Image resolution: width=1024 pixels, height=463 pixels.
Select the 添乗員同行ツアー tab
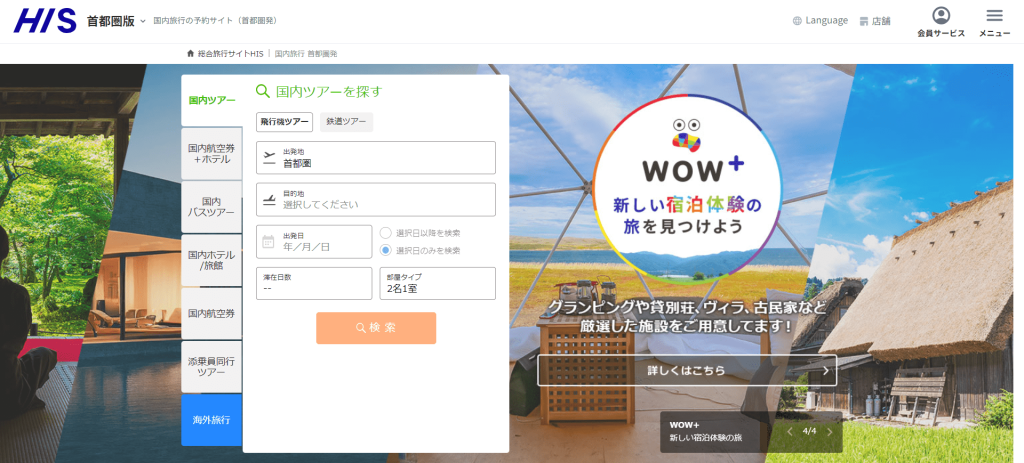click(x=212, y=367)
